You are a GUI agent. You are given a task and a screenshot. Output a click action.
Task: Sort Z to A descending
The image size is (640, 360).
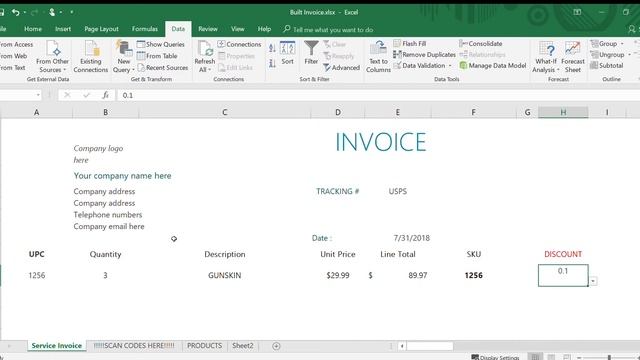[x=272, y=63]
